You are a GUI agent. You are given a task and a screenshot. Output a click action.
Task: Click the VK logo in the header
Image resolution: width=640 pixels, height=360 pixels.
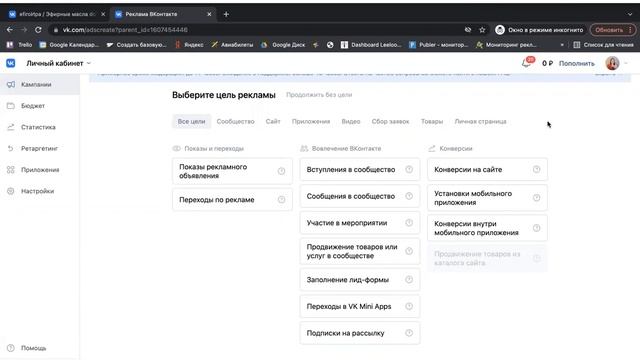(11, 63)
